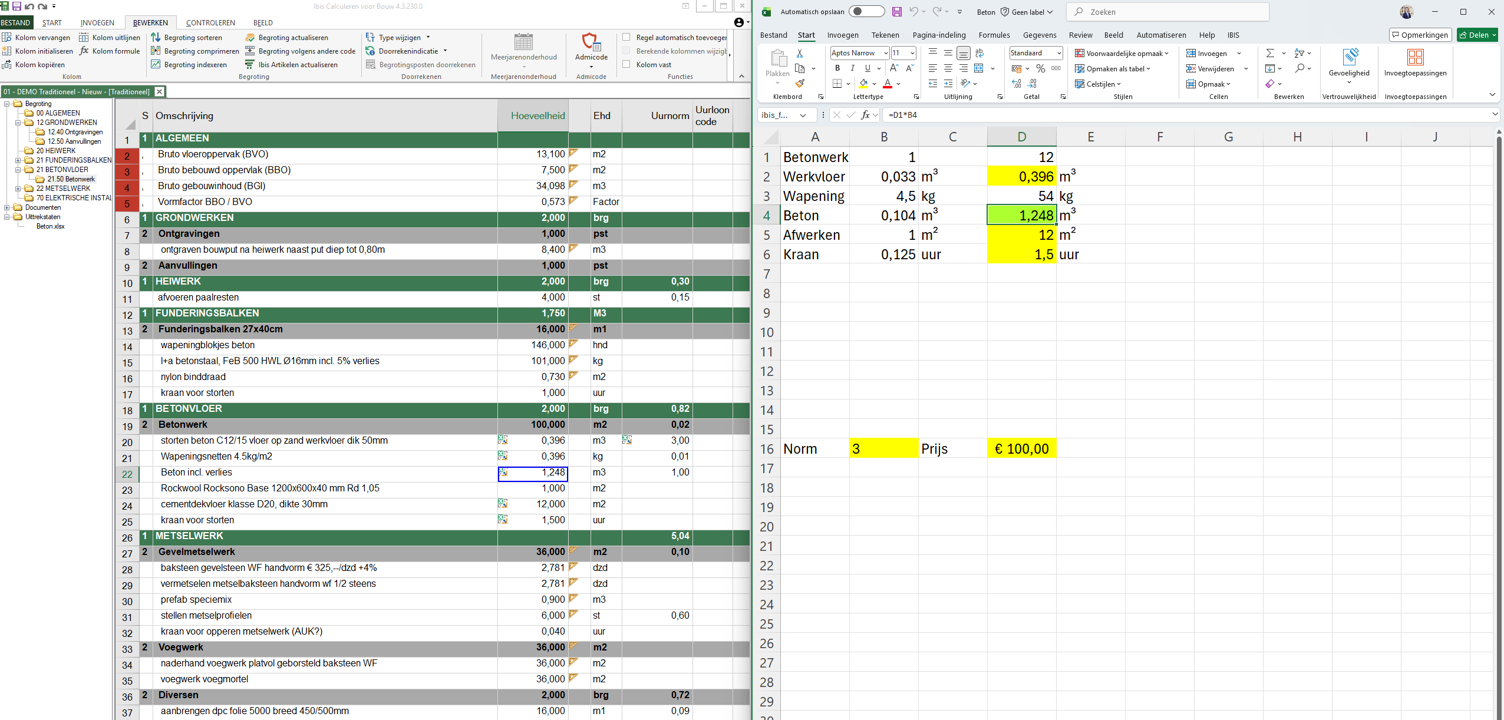1504x720 pixels.
Task: Open Voorwaardelijke opmaak dropdown
Action: click(1121, 53)
